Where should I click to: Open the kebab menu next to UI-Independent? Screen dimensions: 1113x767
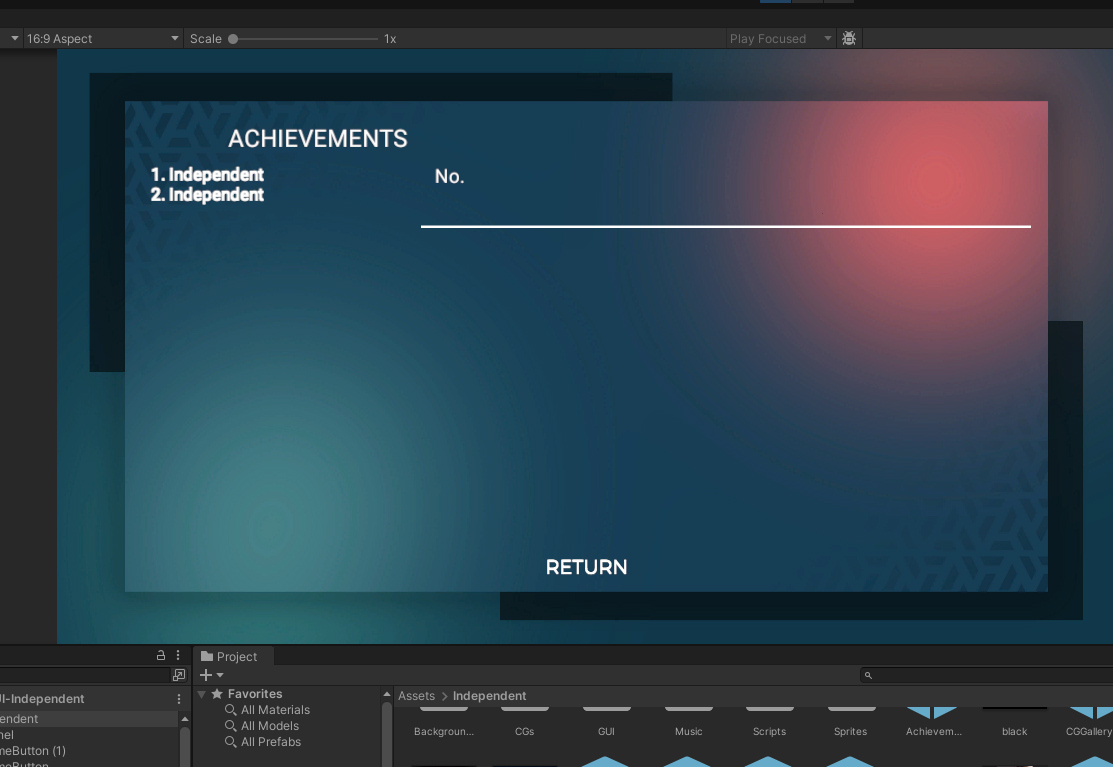178,698
